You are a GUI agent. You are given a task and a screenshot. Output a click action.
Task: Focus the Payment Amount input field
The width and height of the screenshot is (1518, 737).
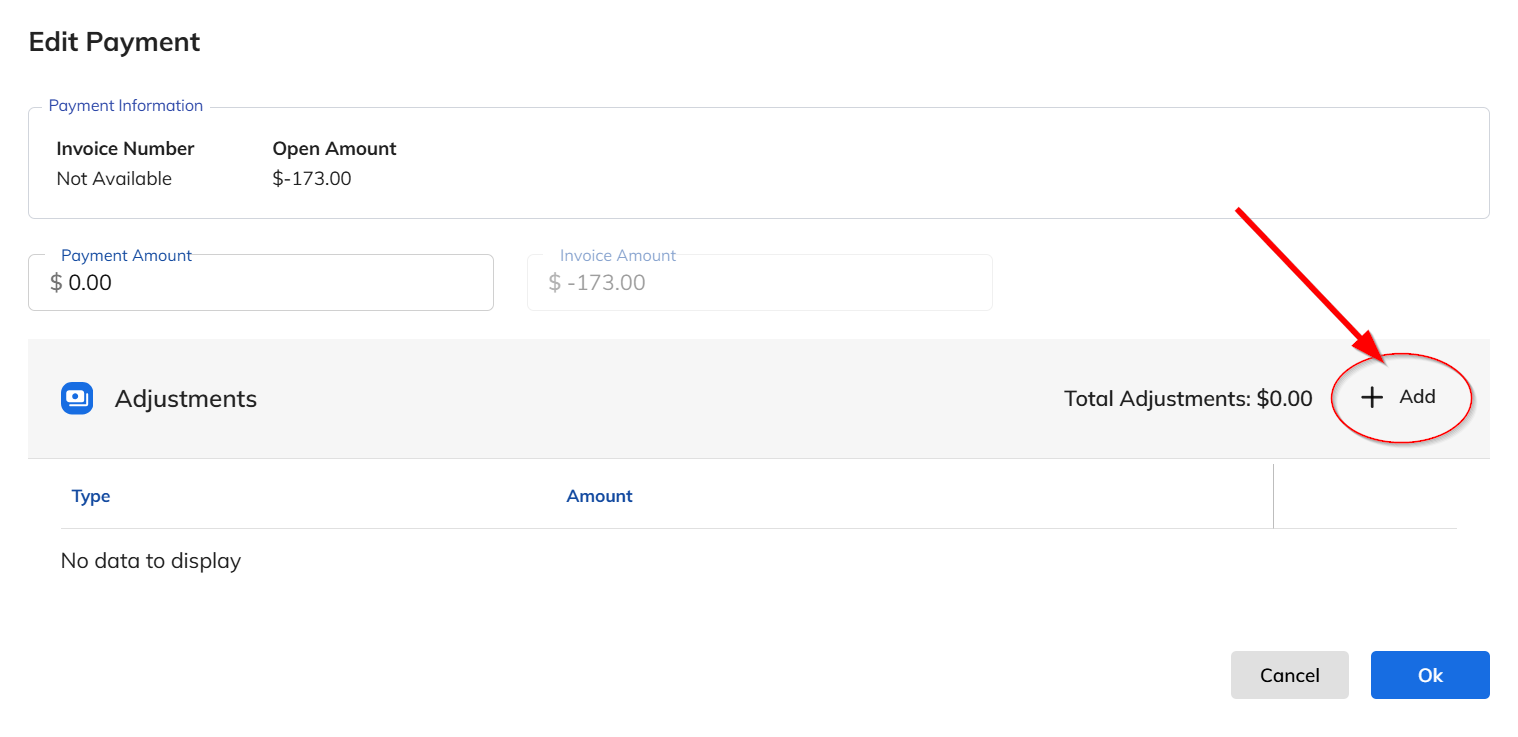pos(261,282)
